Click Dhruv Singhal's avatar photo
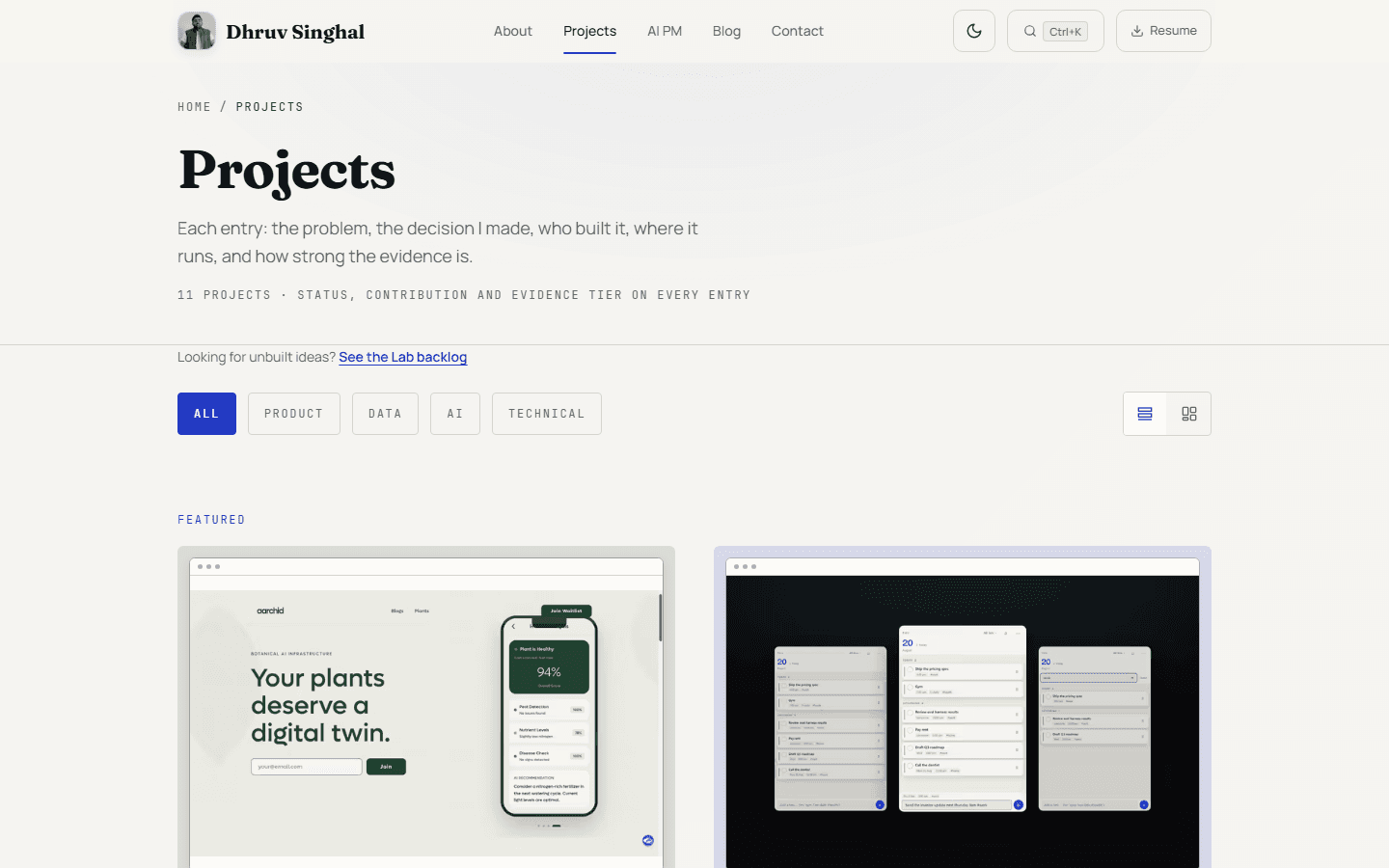The image size is (1389, 868). (197, 31)
